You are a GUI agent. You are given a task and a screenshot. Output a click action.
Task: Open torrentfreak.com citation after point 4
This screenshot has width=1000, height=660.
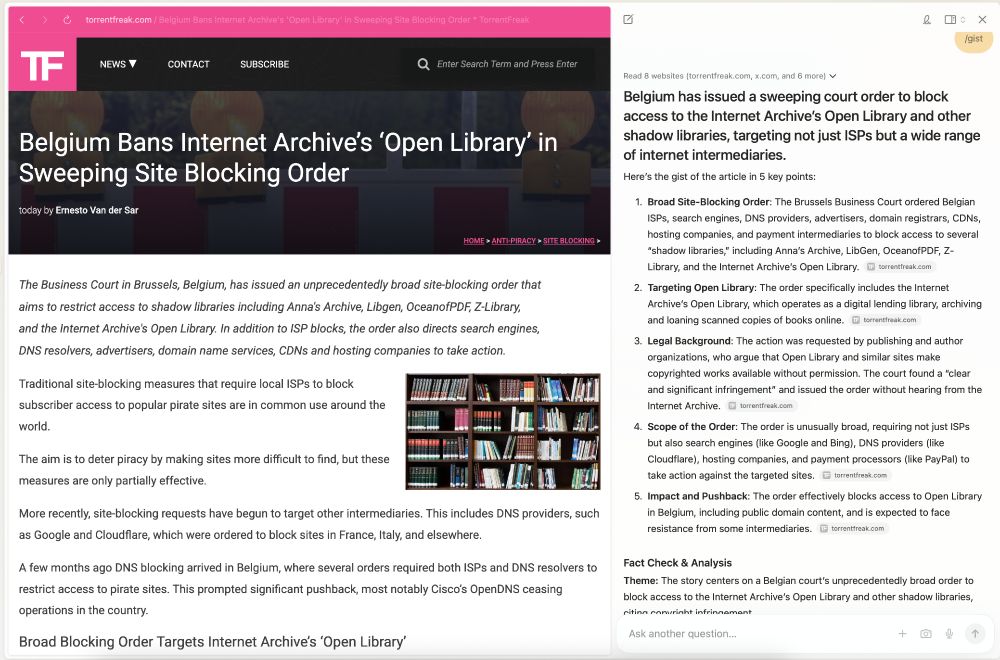click(855, 475)
